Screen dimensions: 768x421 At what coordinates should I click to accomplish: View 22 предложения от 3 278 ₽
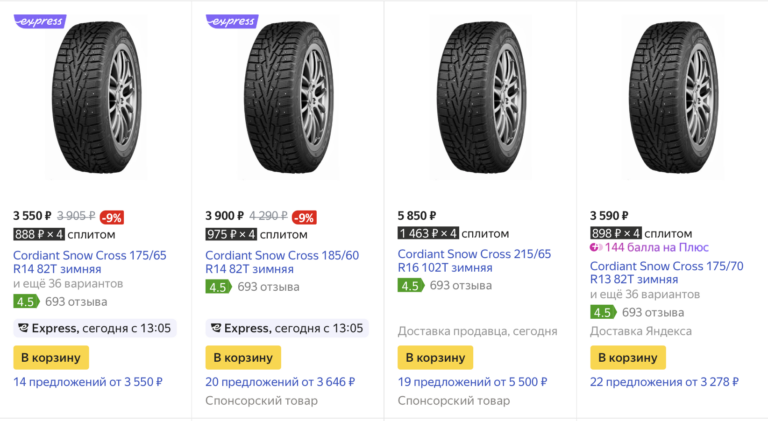click(x=664, y=382)
